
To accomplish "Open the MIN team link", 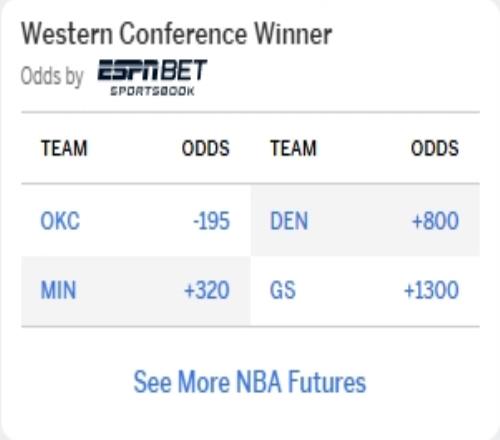I will tap(58, 290).
